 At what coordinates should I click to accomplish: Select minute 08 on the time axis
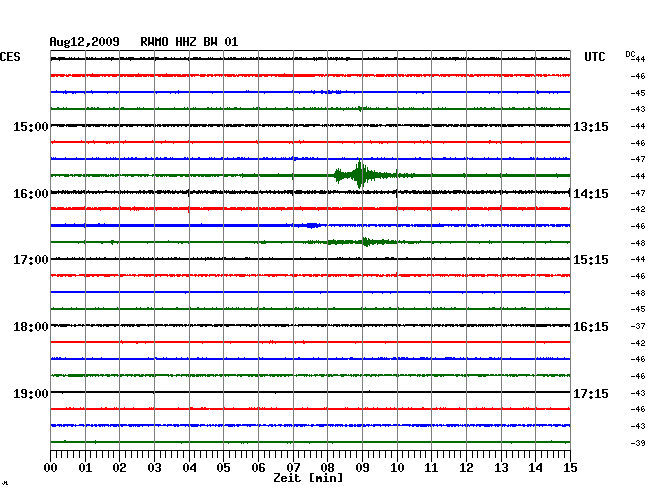coord(327,467)
